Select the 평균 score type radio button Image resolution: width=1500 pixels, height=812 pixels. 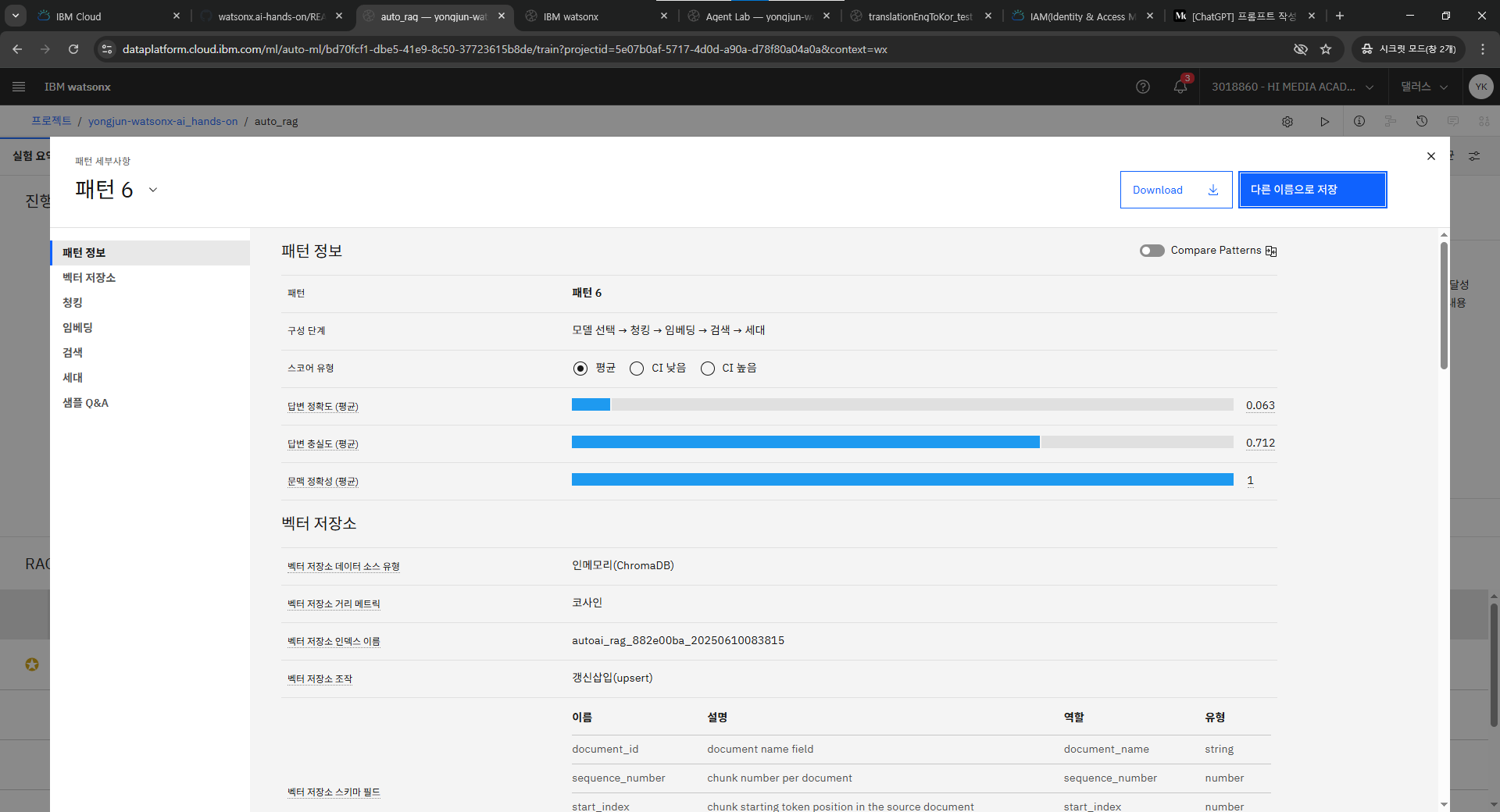pyautogui.click(x=580, y=369)
